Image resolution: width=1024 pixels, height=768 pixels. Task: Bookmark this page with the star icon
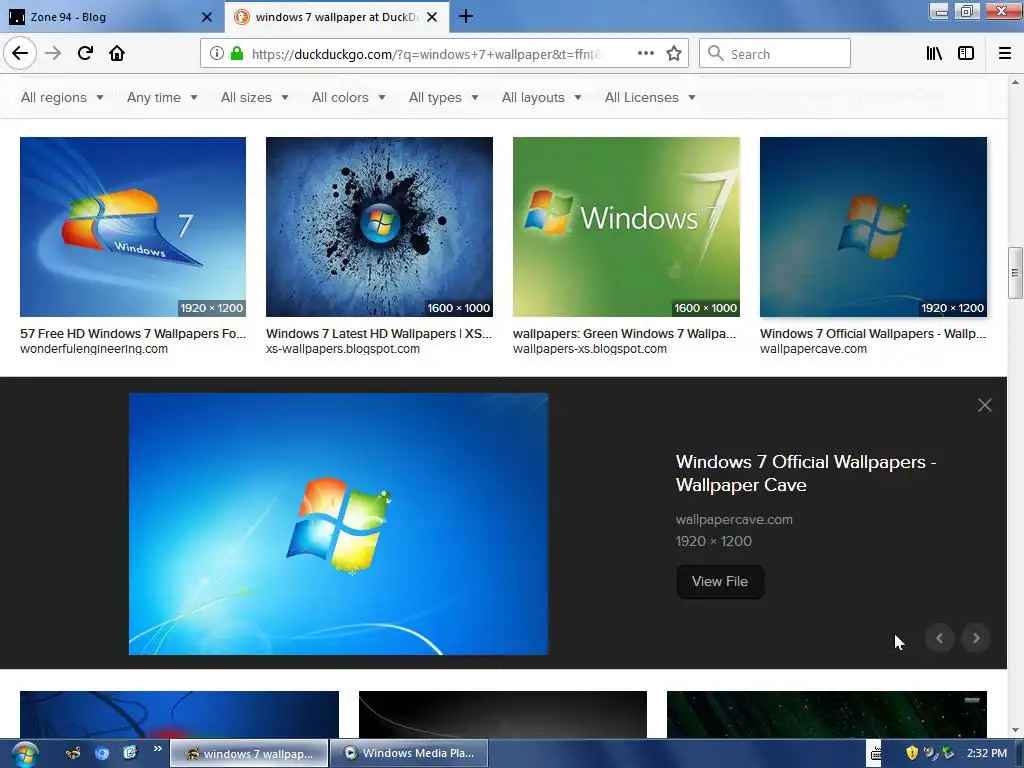coord(674,54)
